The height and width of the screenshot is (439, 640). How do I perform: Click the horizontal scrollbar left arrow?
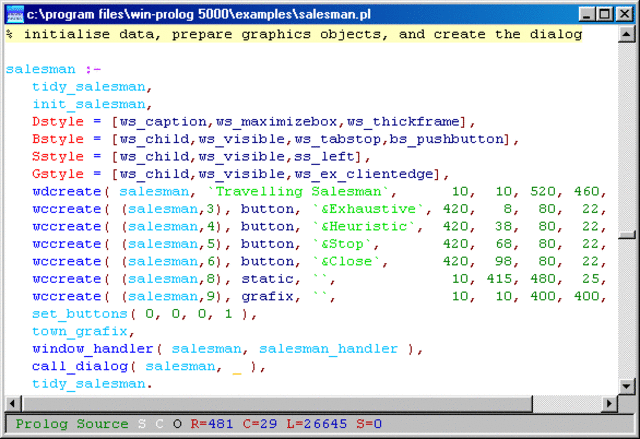point(13,404)
